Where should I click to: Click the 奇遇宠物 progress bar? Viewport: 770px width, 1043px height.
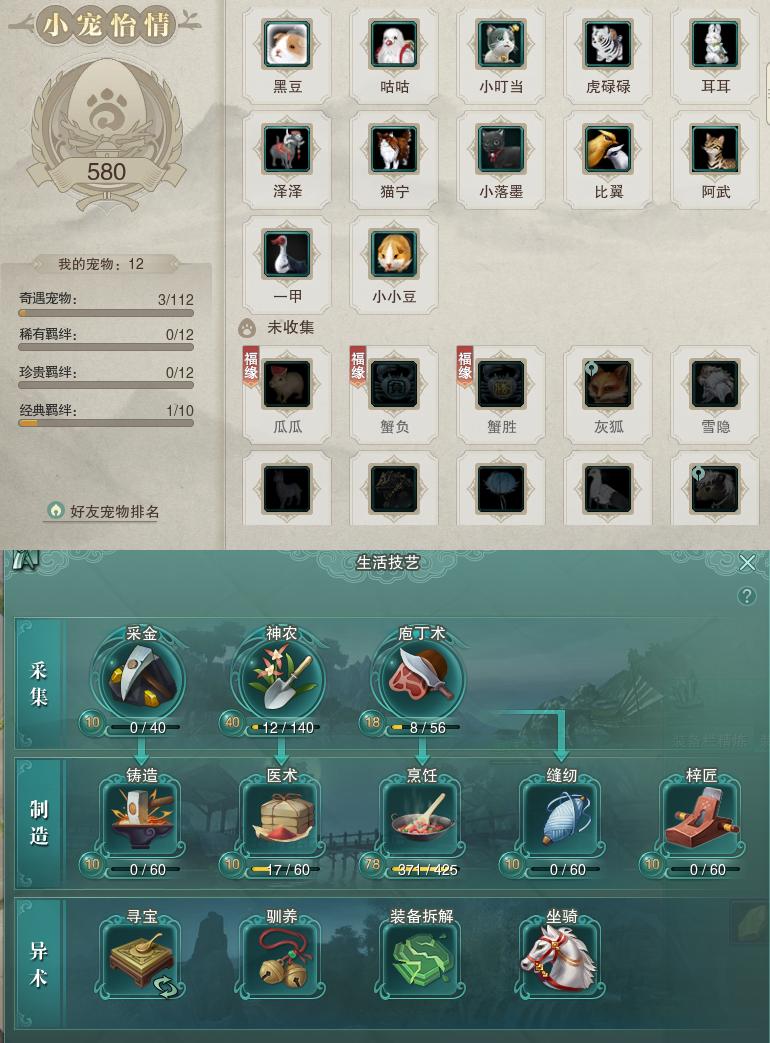[x=106, y=313]
